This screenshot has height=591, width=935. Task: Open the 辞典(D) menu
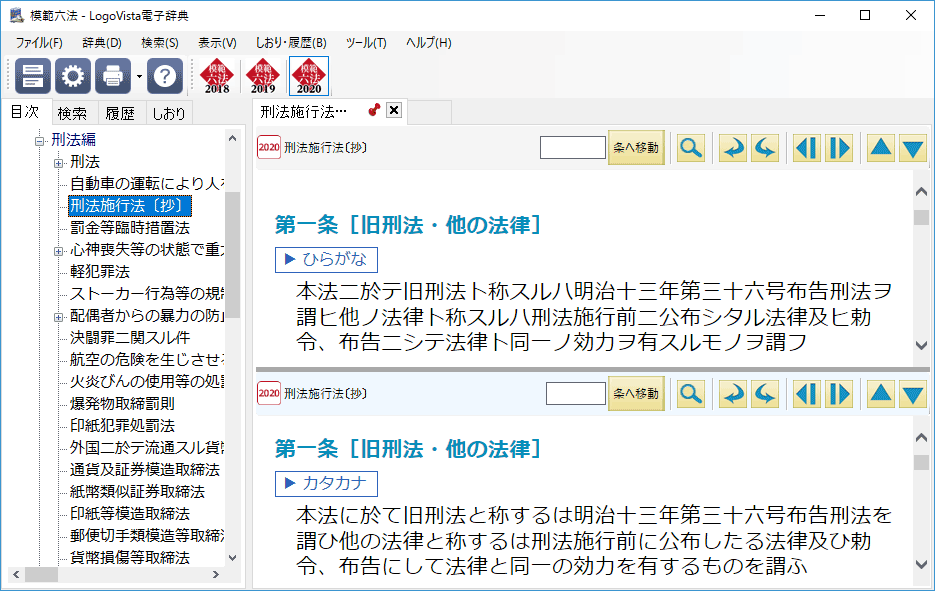click(102, 43)
